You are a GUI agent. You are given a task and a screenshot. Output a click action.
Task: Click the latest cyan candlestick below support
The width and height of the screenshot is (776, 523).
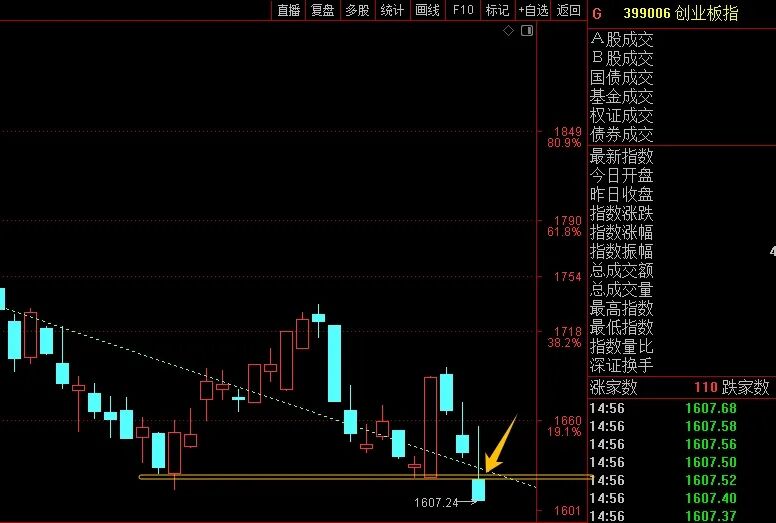click(x=479, y=489)
